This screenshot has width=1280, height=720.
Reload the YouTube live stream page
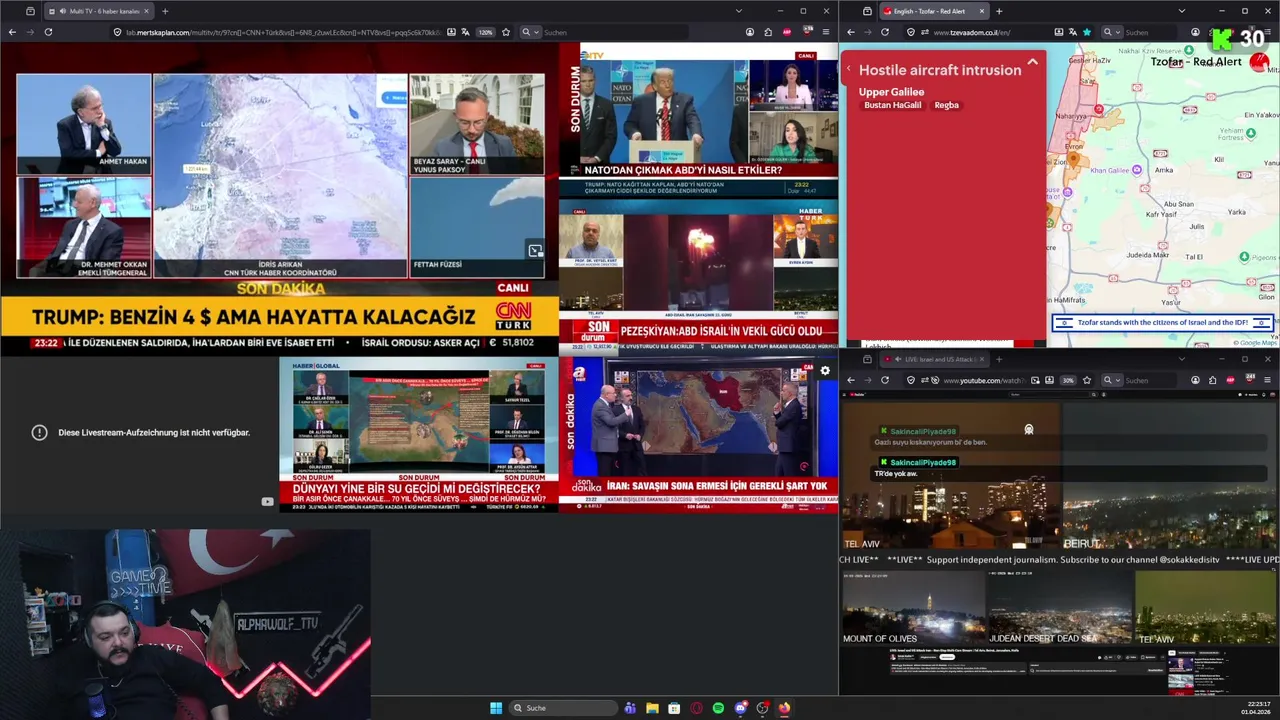885,380
